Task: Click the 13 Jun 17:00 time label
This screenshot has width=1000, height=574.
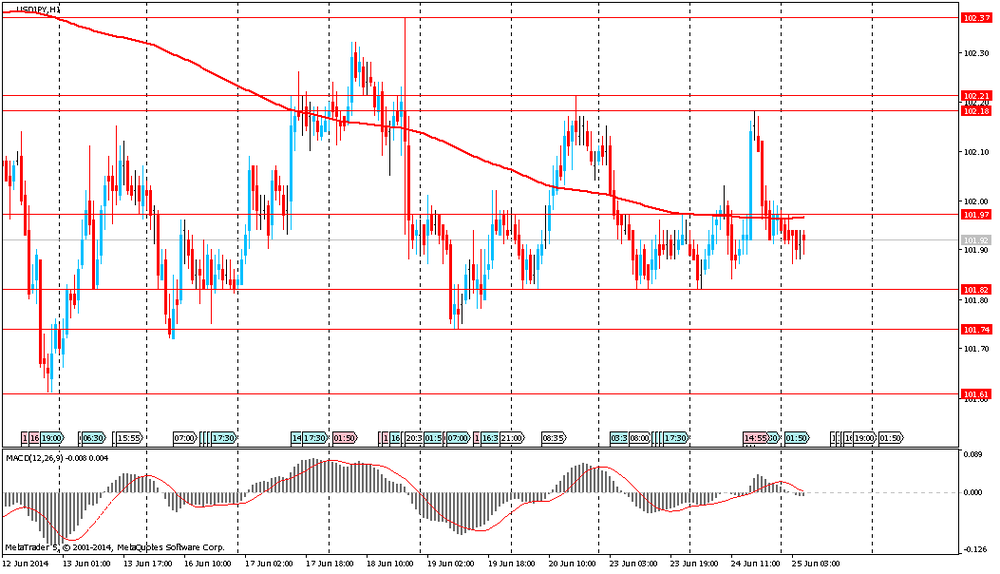Action: 147,564
